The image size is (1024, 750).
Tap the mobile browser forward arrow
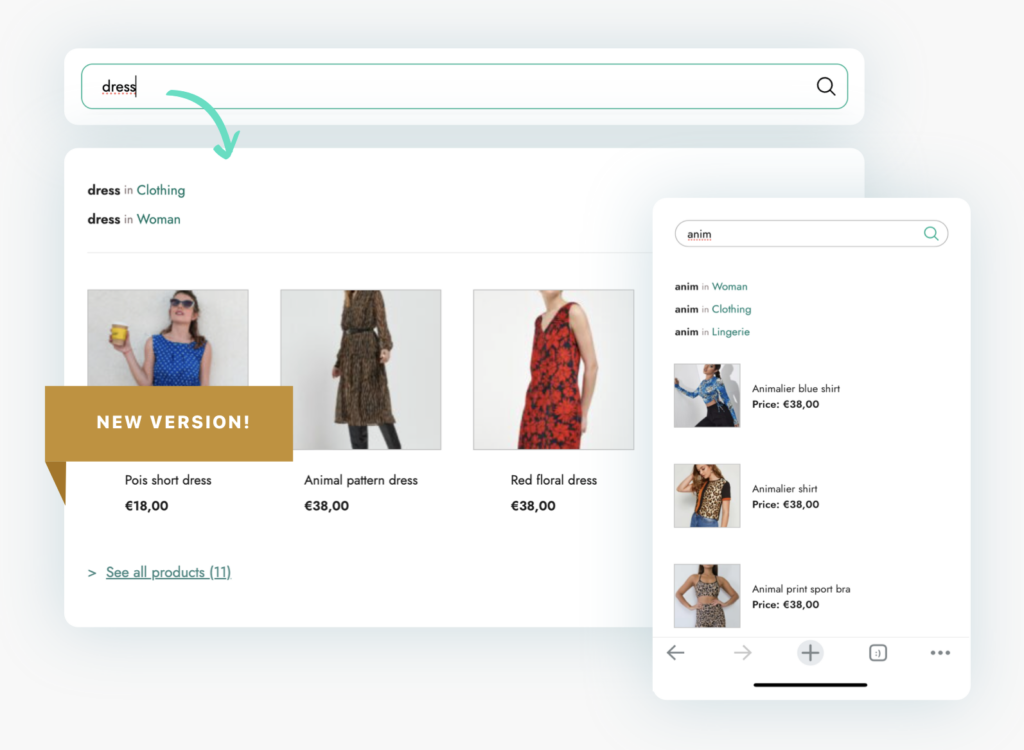[x=742, y=653]
